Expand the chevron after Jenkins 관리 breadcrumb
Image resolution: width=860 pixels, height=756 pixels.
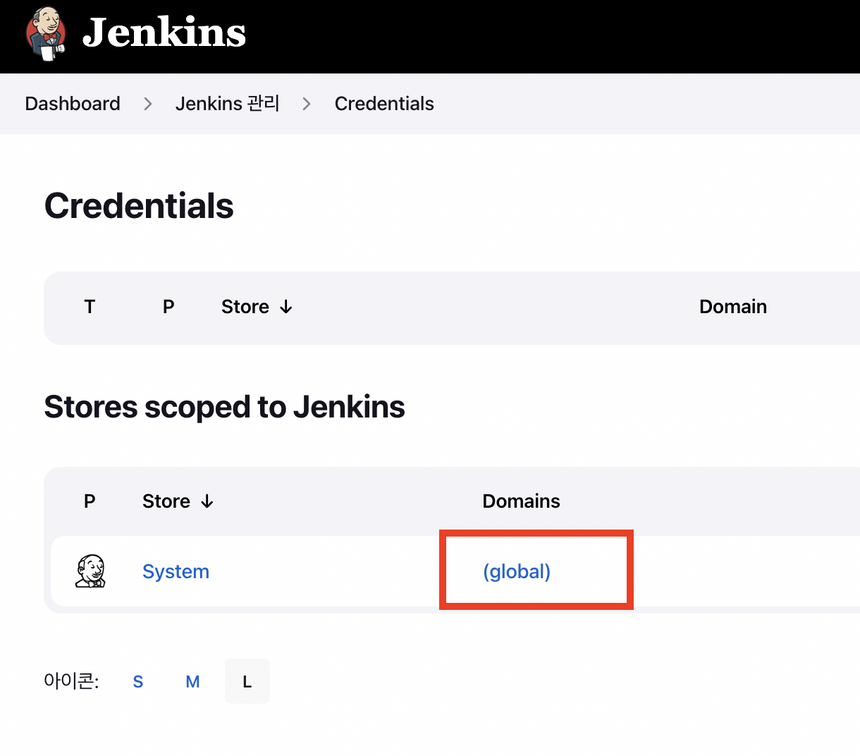pos(307,104)
